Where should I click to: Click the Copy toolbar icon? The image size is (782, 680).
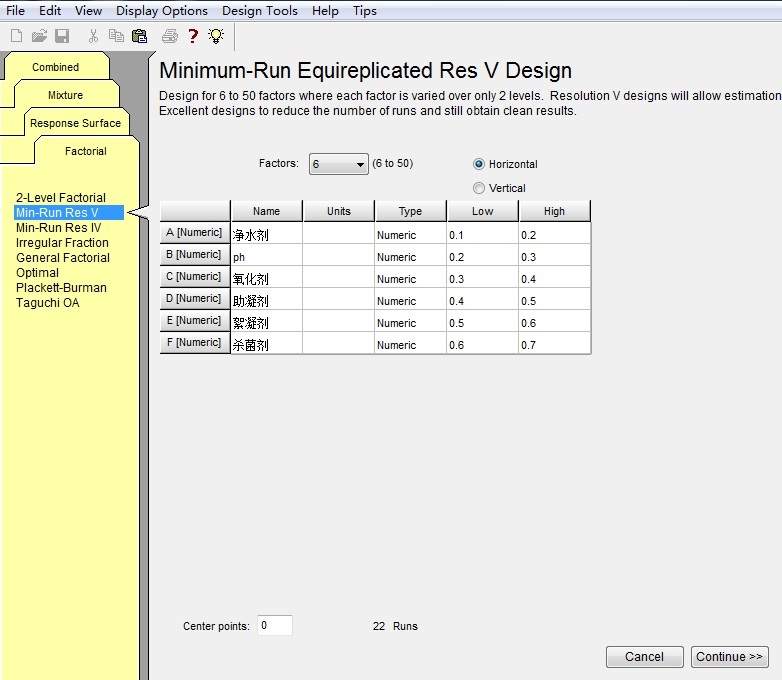pos(116,36)
